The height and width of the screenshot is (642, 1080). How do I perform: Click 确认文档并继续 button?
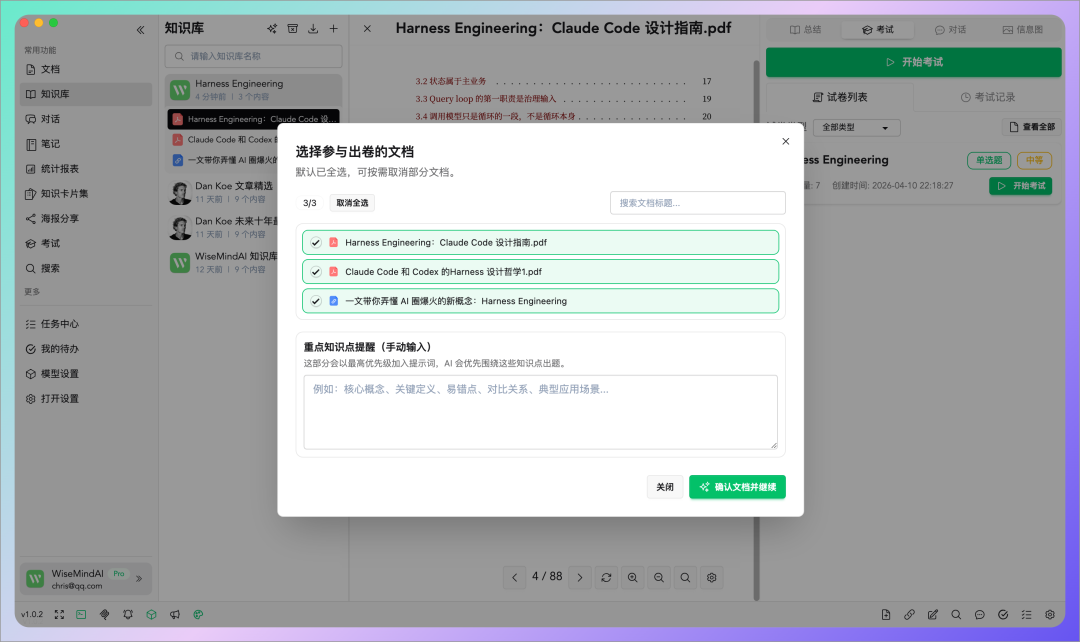pyautogui.click(x=737, y=487)
